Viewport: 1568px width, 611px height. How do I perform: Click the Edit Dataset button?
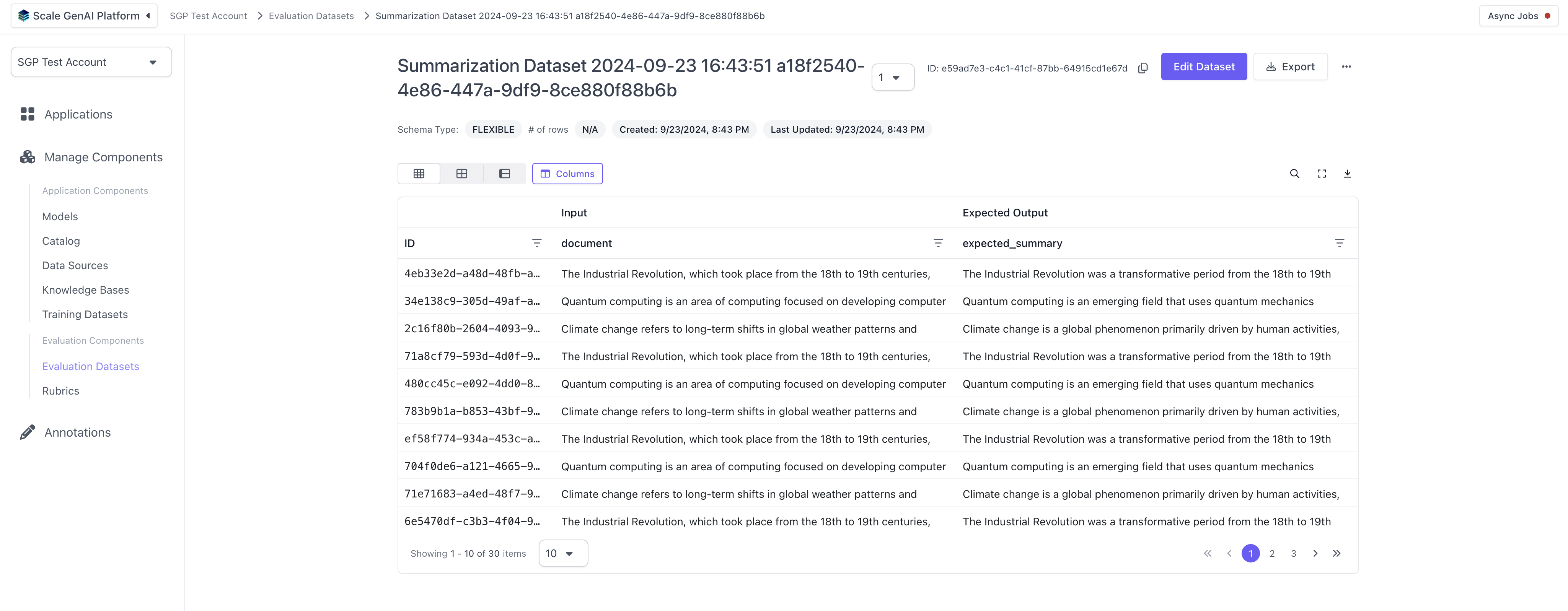tap(1203, 67)
